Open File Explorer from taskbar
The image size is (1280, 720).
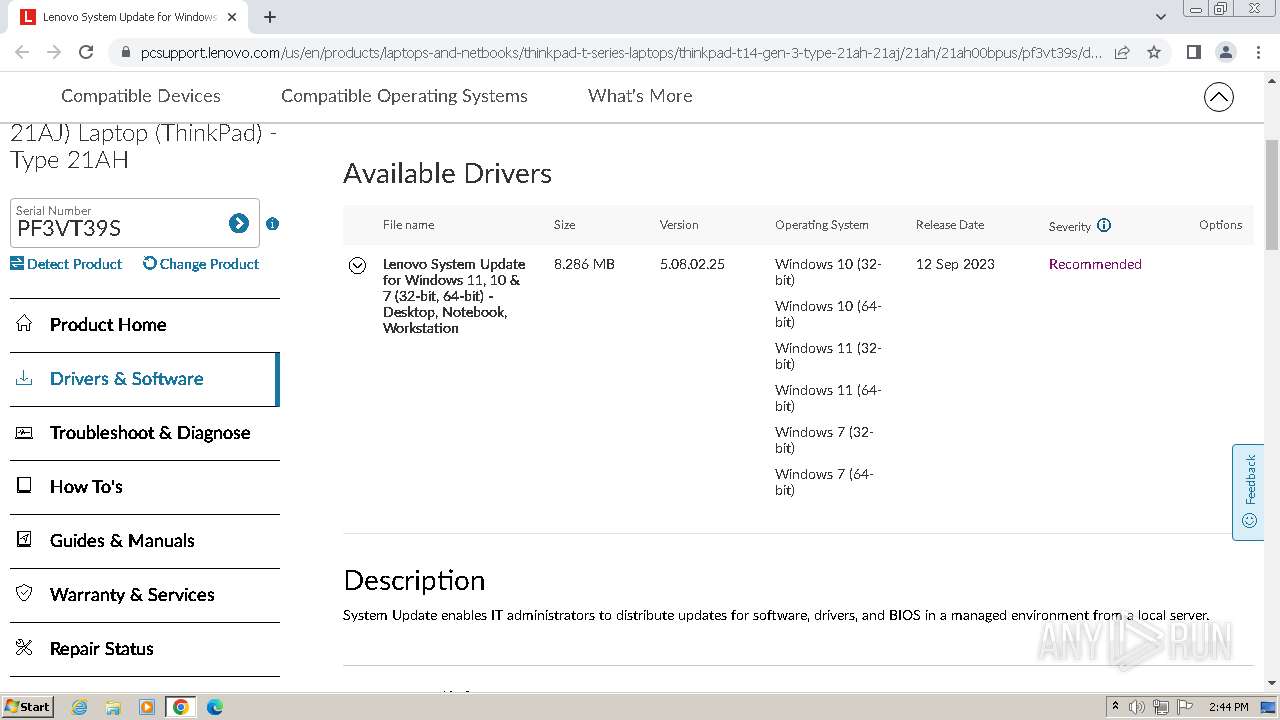[x=113, y=707]
